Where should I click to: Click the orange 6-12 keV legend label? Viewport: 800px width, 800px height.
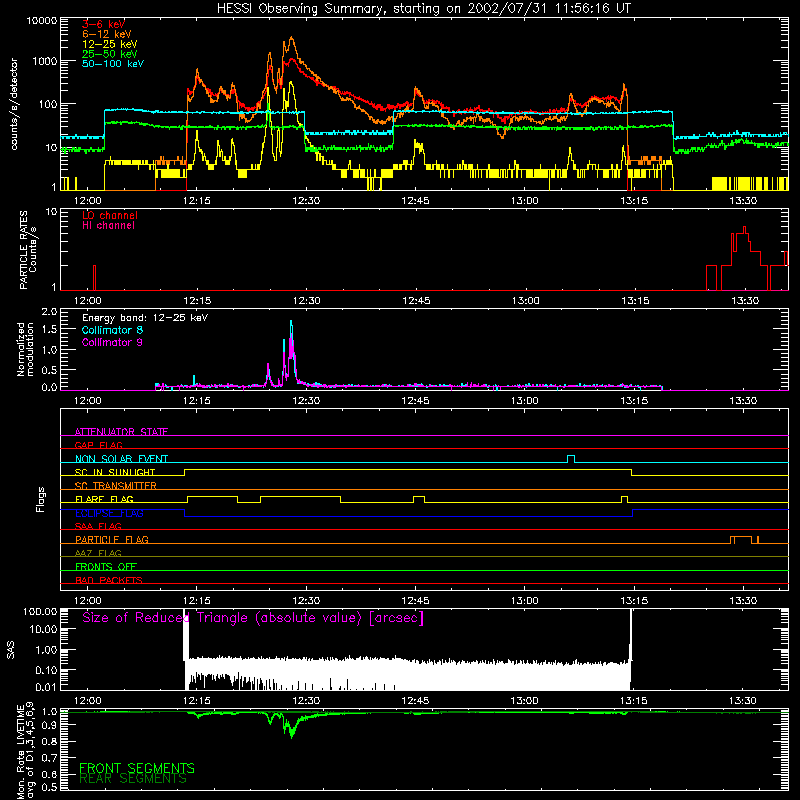pyautogui.click(x=107, y=34)
